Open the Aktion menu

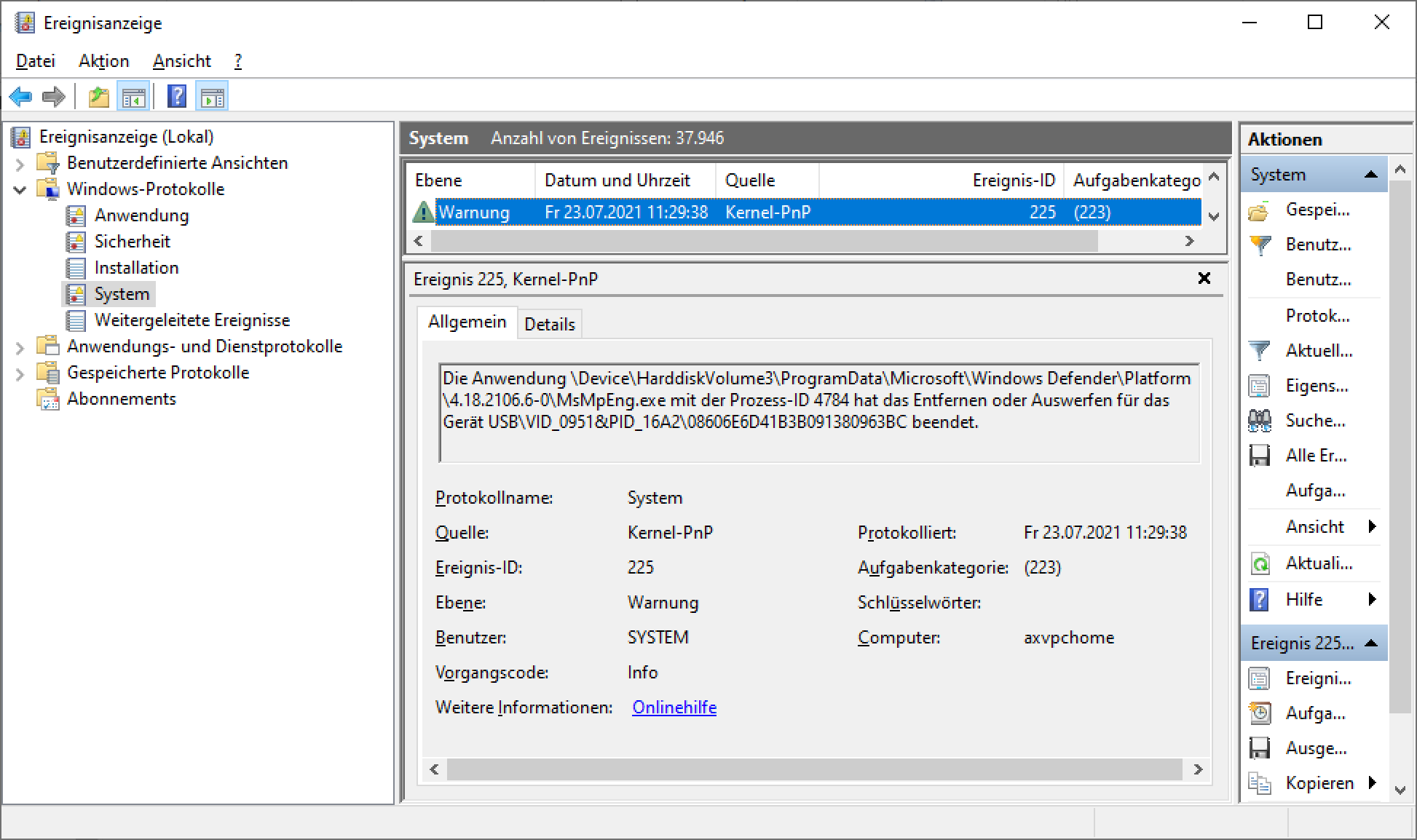(x=103, y=61)
